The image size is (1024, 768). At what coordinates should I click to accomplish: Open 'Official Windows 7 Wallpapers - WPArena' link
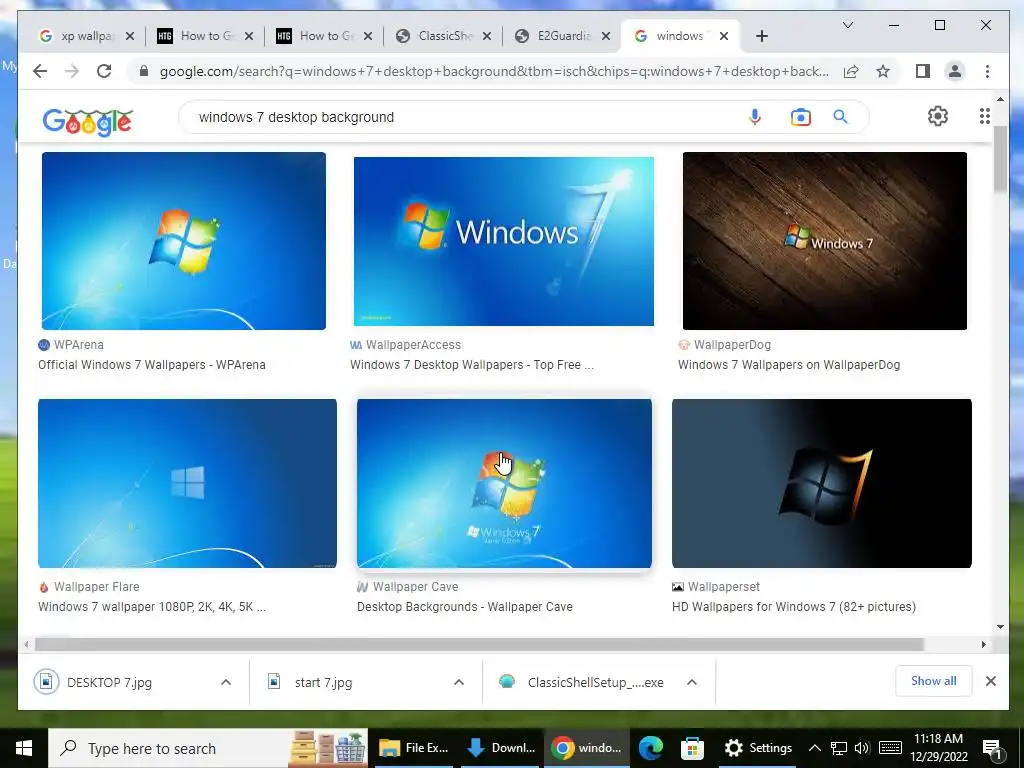152,365
